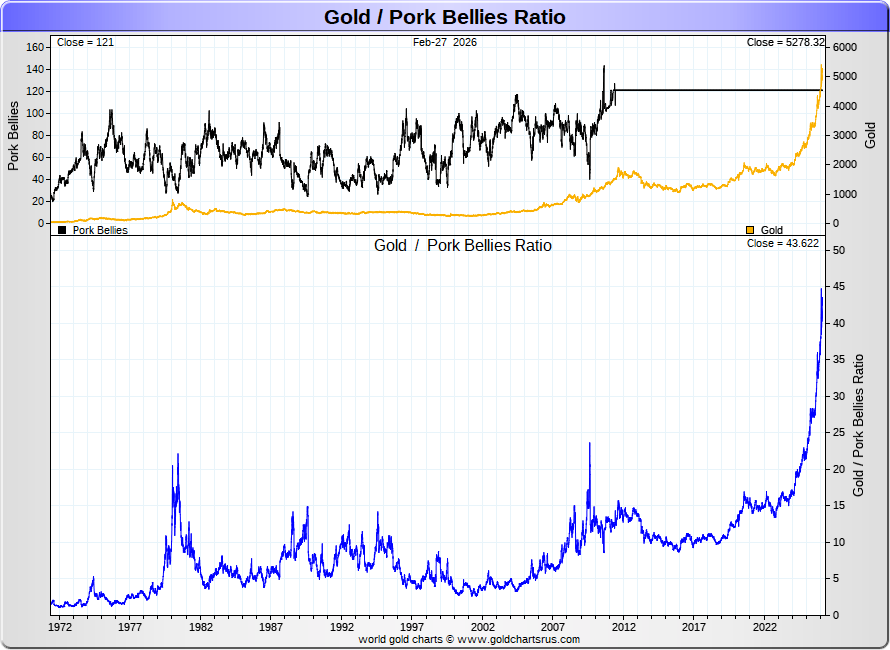Click the 1992 x-axis year label
The height and width of the screenshot is (650, 890).
342,627
